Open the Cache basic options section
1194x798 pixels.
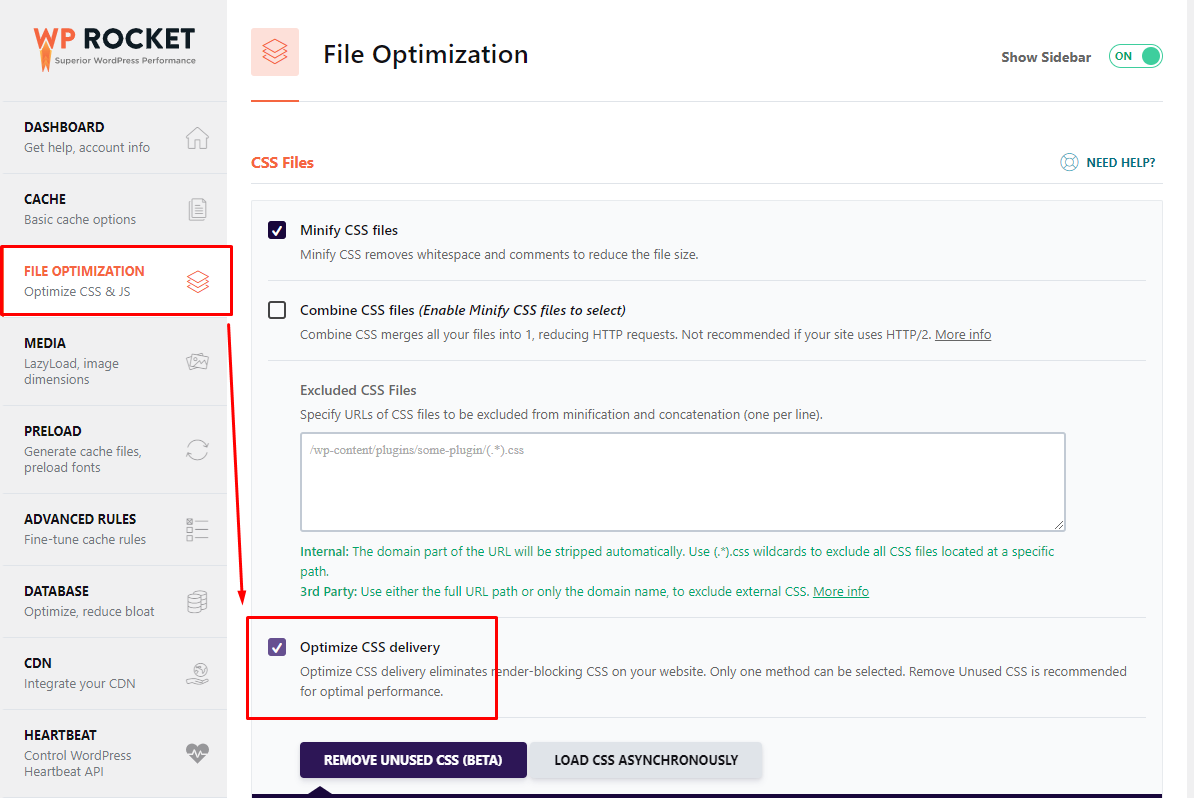[x=114, y=209]
